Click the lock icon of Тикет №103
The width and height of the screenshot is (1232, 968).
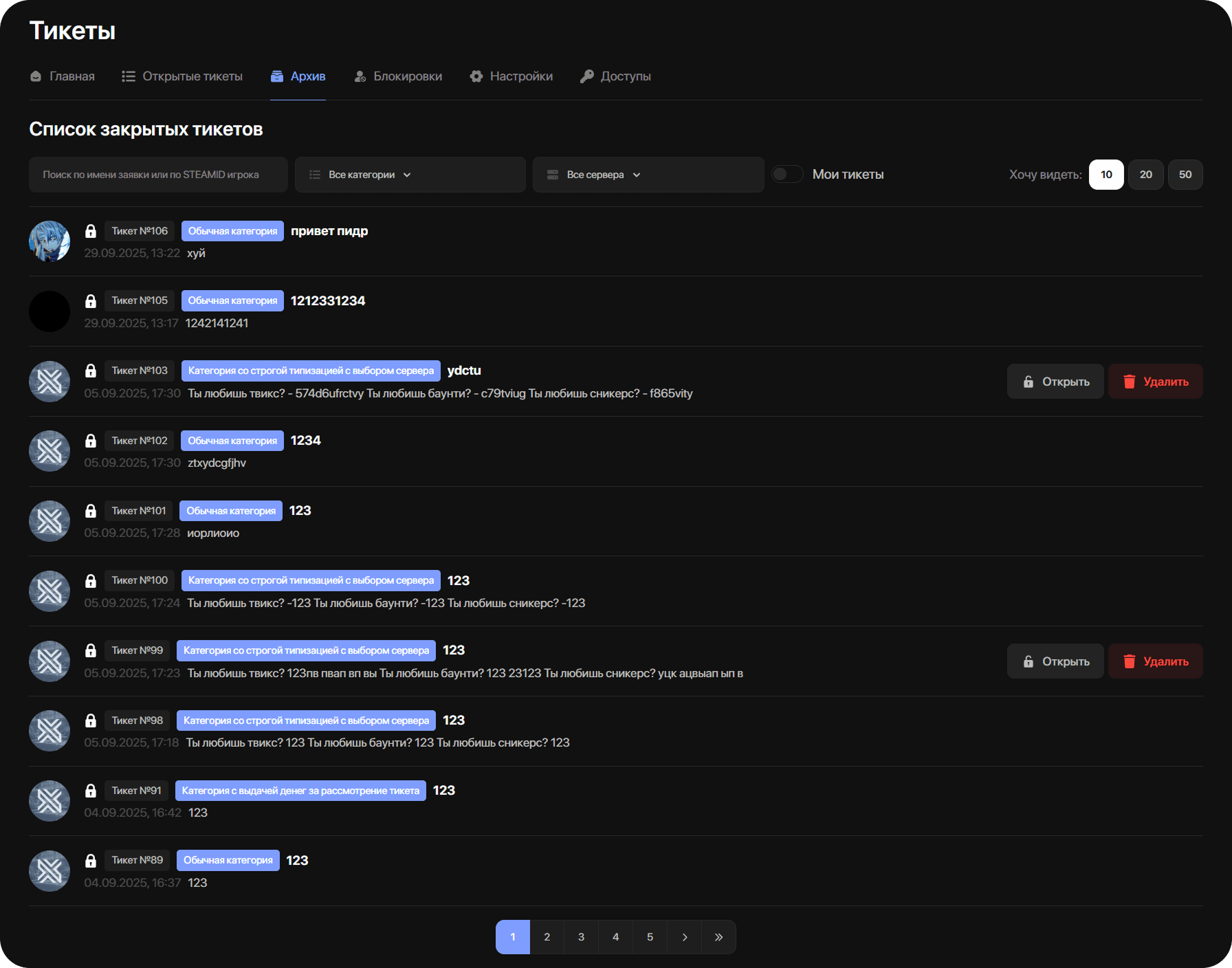(x=91, y=371)
